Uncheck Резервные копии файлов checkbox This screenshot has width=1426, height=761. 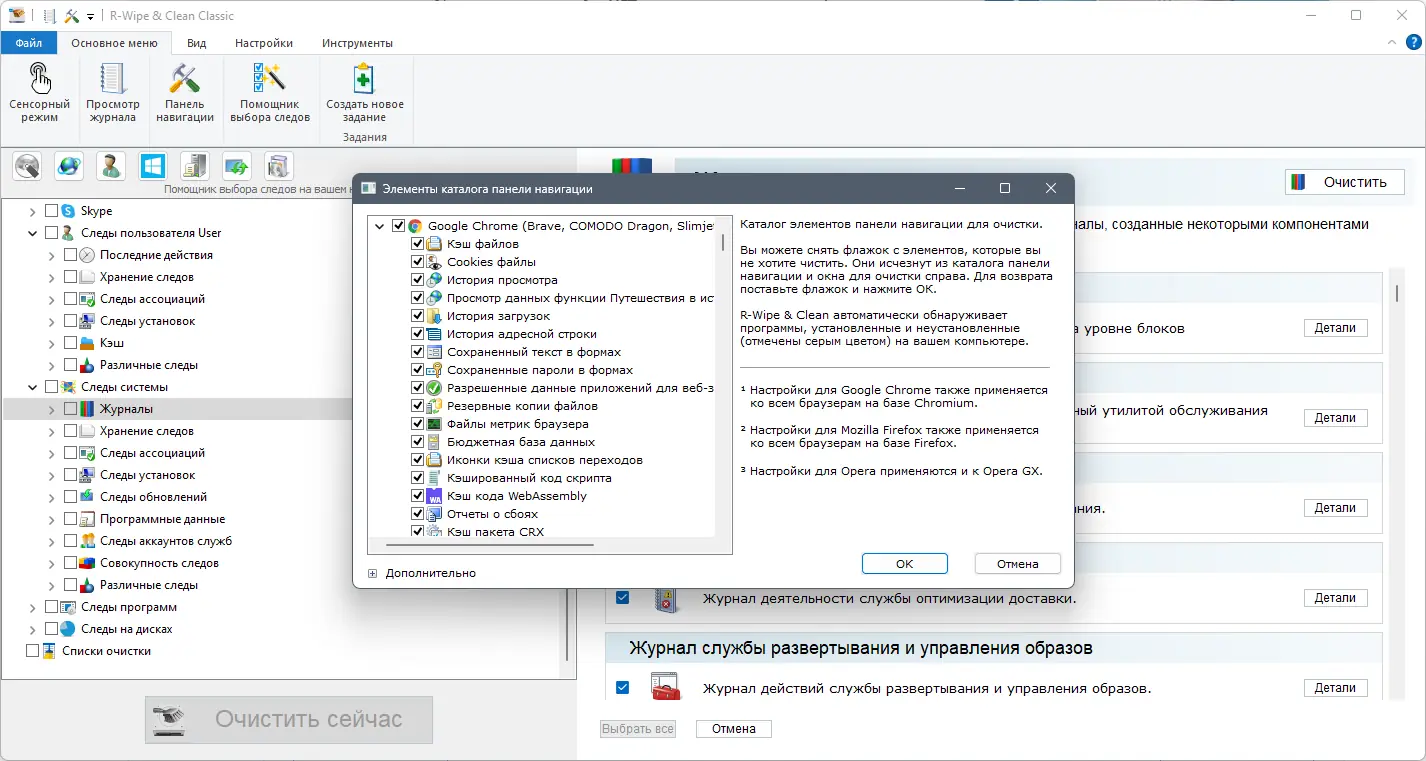418,406
